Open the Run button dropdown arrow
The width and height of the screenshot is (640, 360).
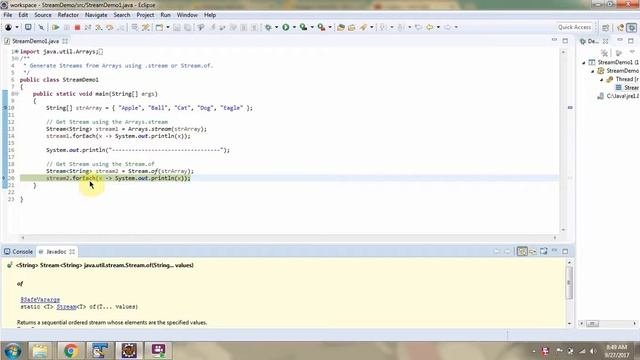click(x=294, y=27)
